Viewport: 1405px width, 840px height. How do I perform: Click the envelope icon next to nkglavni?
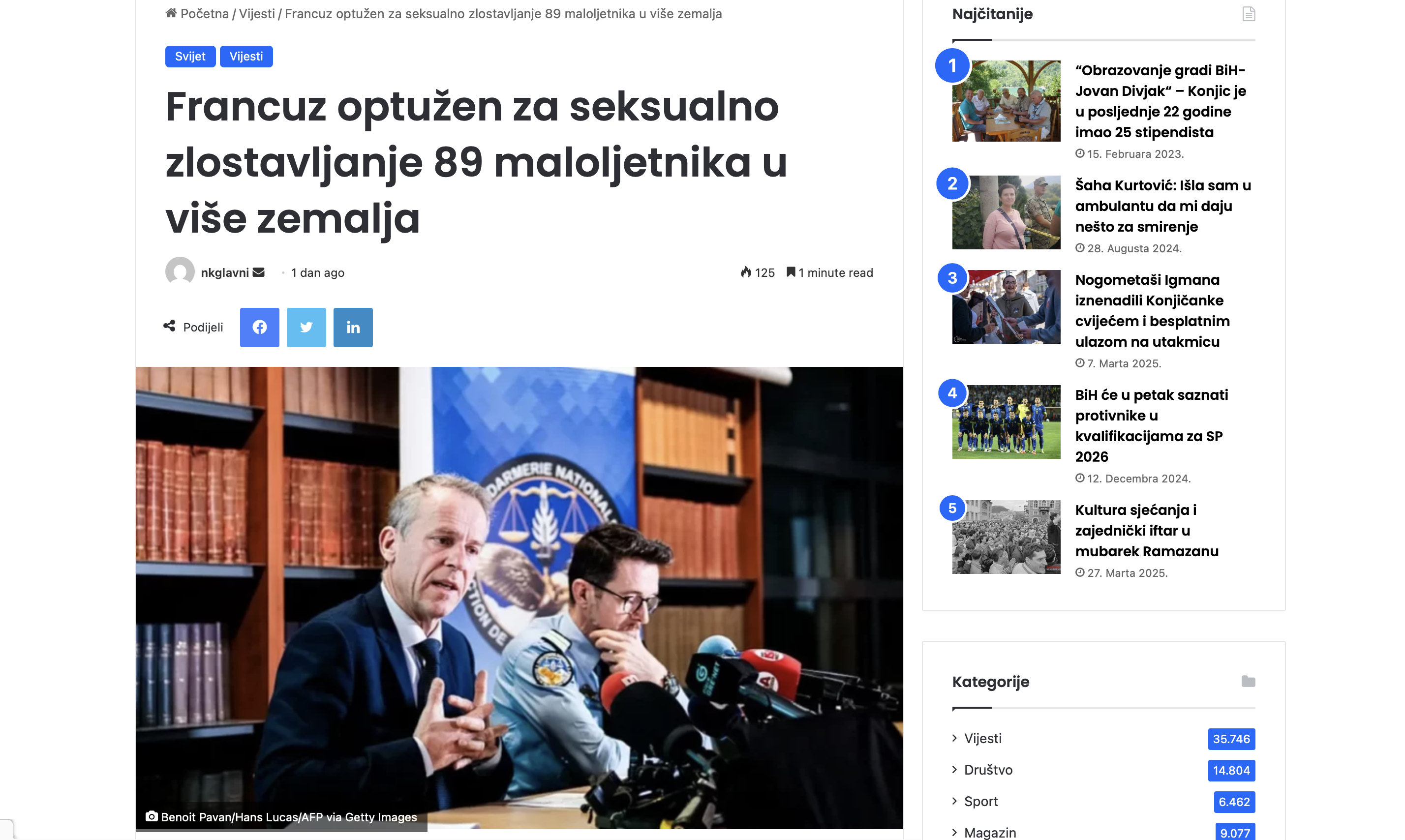tap(259, 272)
